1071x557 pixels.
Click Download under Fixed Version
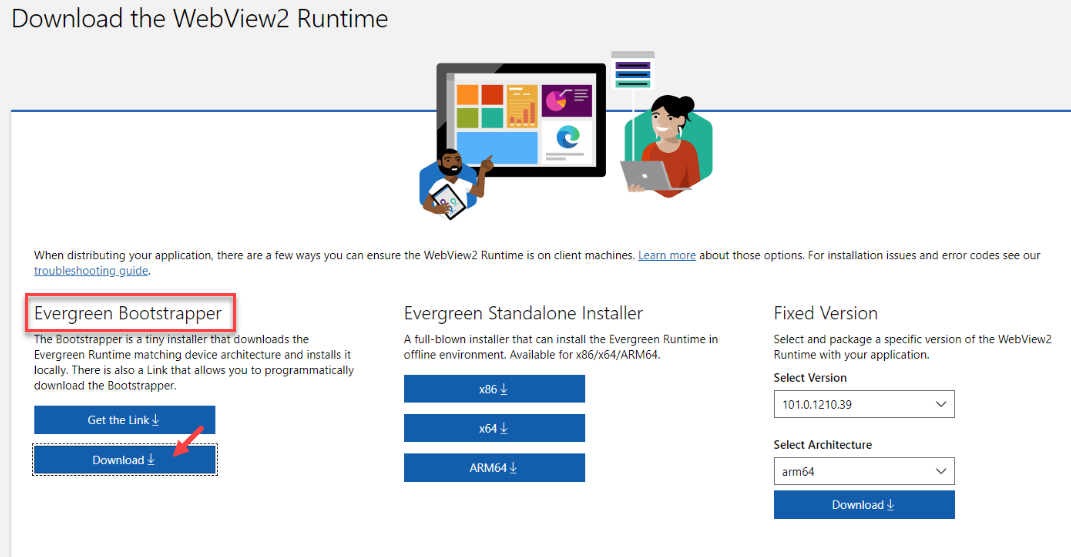coord(864,505)
